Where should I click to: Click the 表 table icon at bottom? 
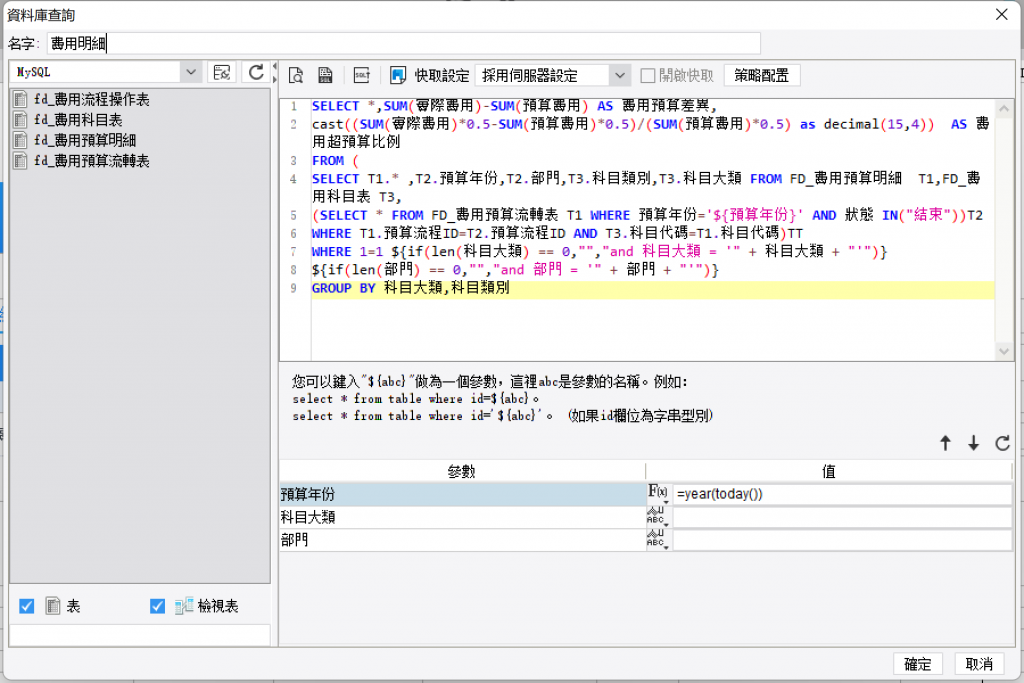53,606
